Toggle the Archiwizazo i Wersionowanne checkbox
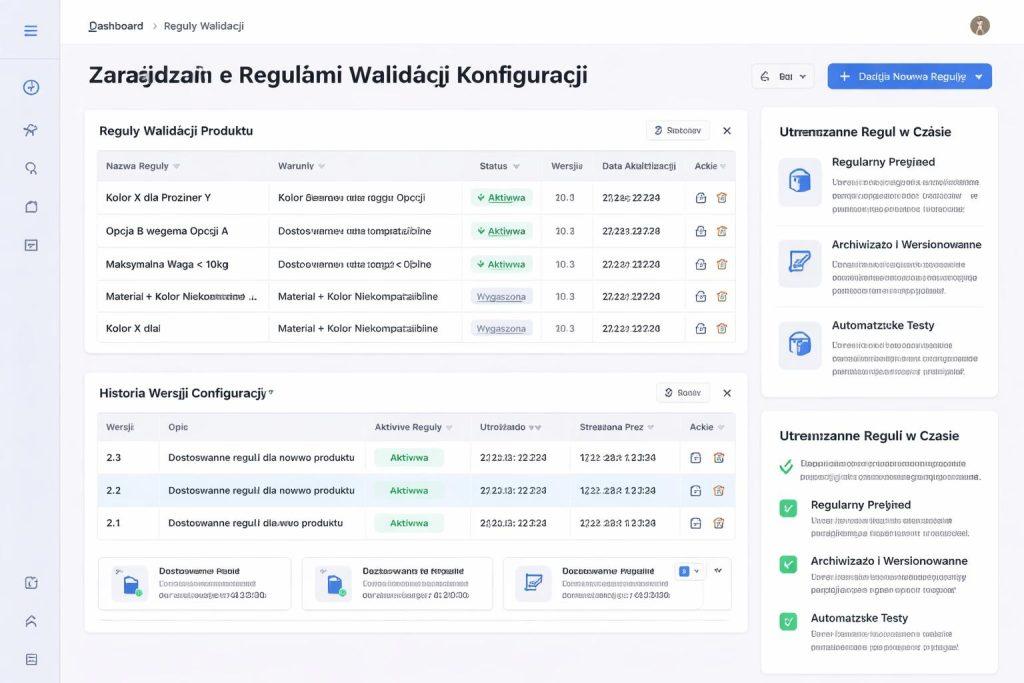 [788, 564]
